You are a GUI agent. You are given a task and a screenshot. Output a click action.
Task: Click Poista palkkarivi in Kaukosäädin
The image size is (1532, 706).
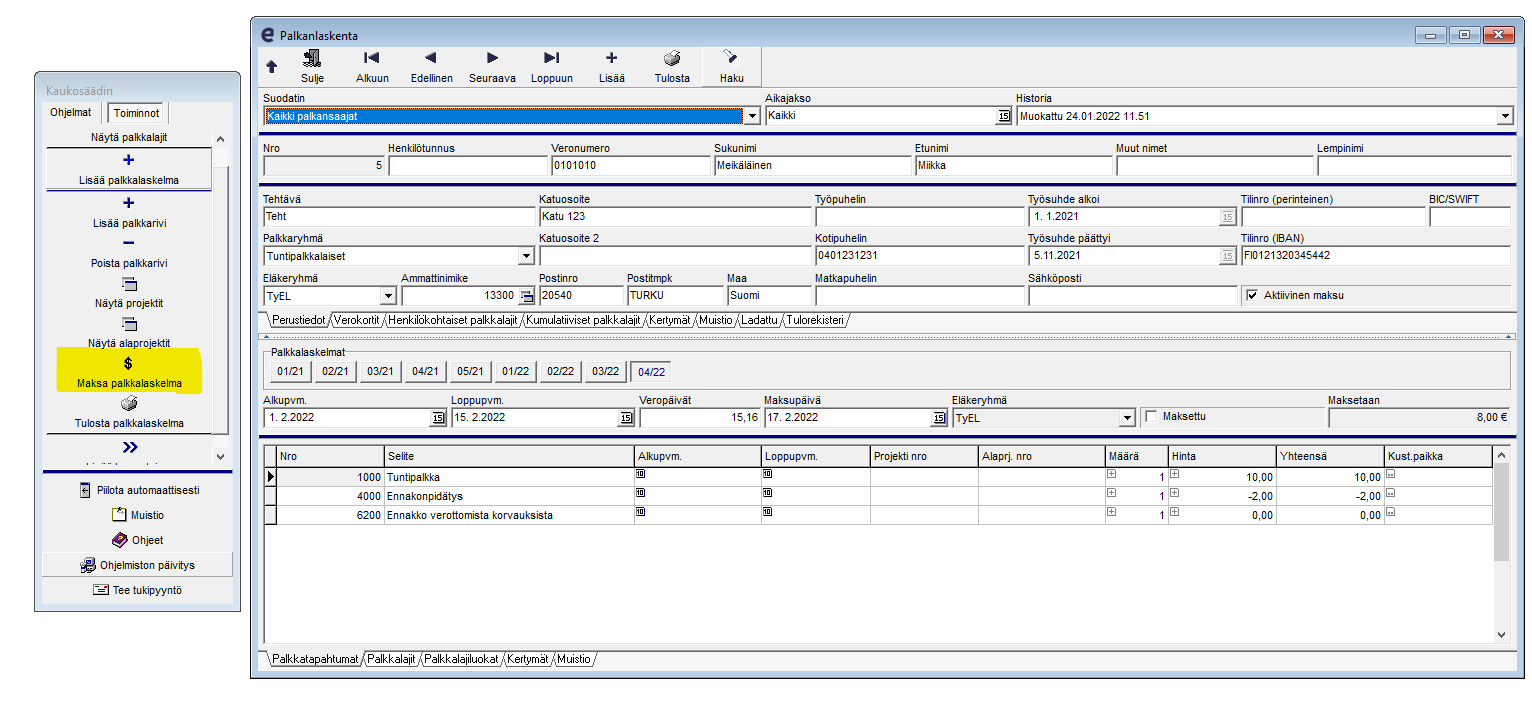128,252
